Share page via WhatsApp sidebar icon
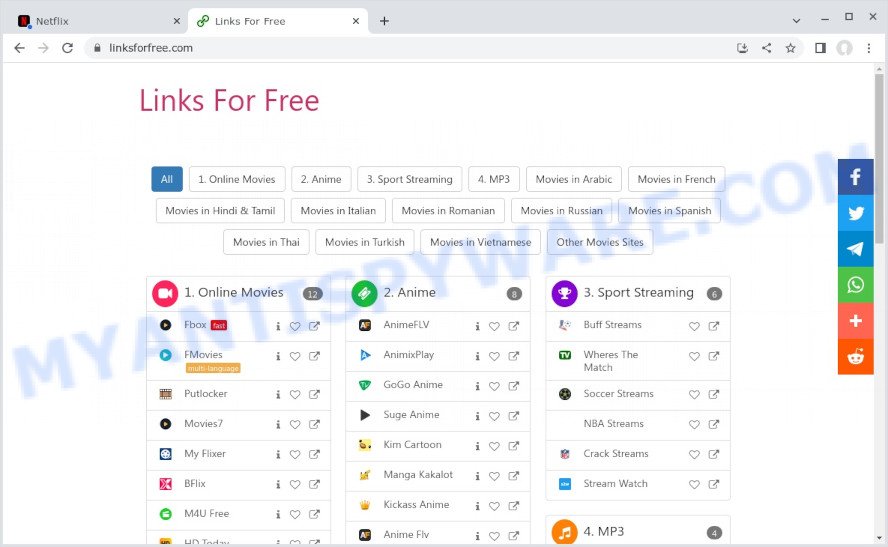The width and height of the screenshot is (888, 547). tap(855, 284)
